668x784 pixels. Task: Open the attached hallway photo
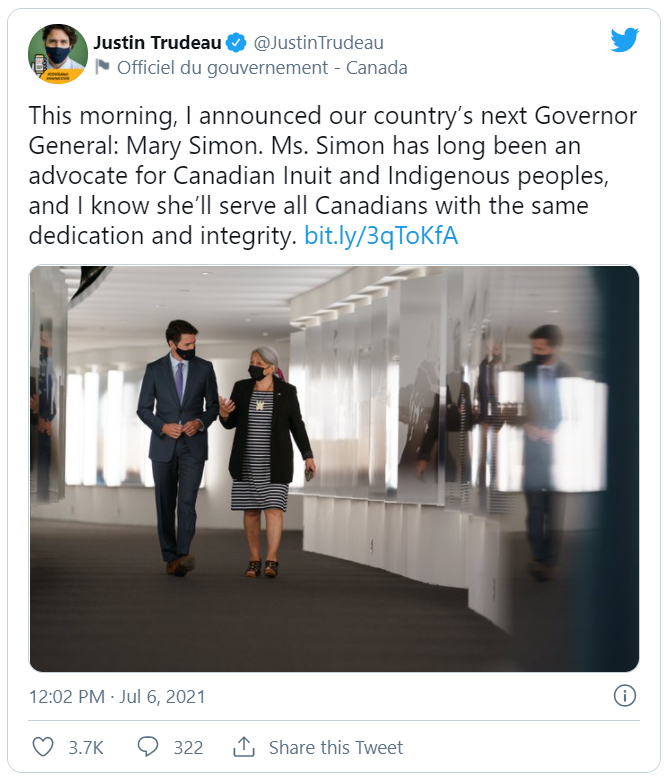pos(334,468)
